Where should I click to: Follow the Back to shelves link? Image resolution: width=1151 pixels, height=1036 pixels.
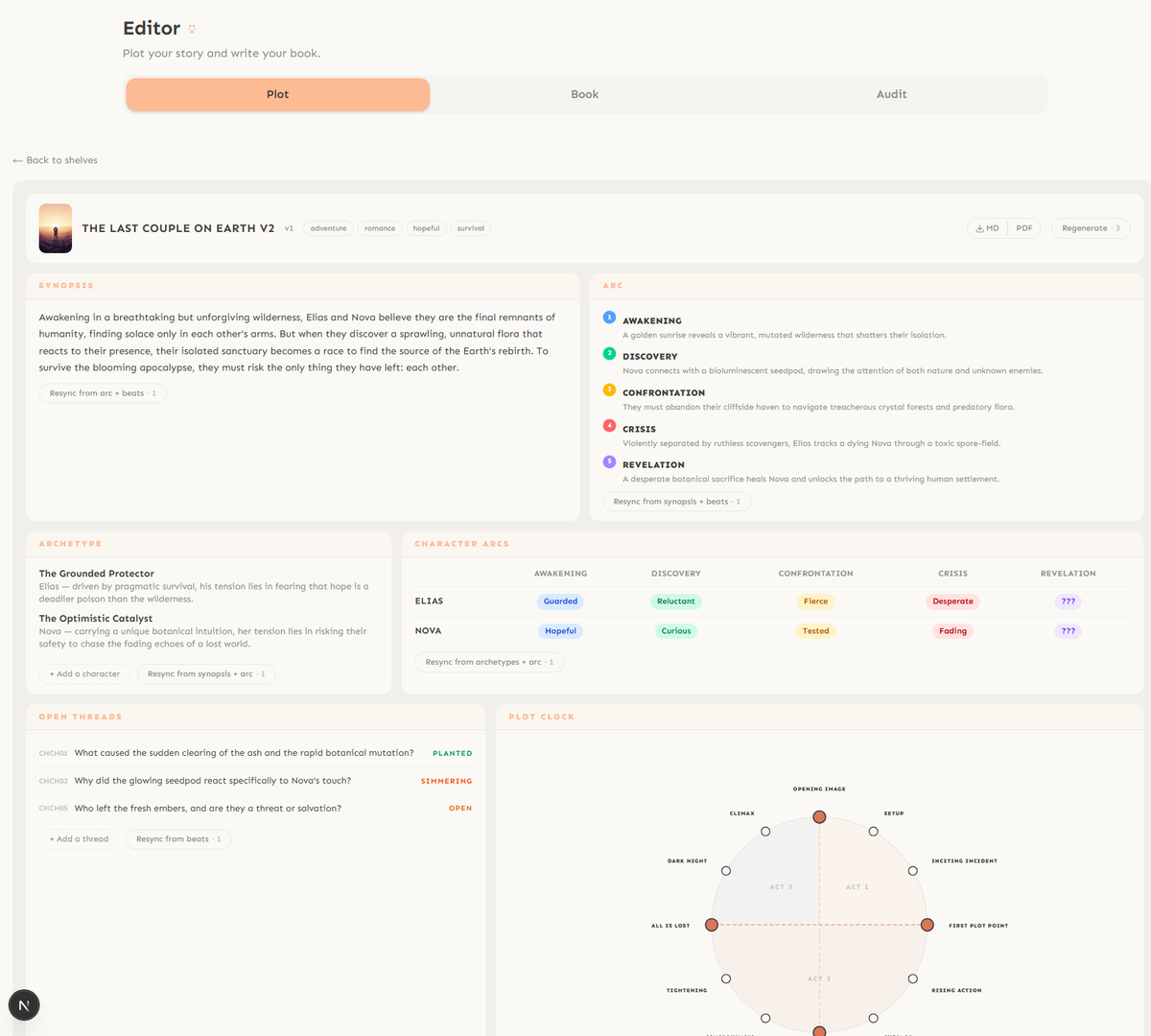click(x=55, y=160)
